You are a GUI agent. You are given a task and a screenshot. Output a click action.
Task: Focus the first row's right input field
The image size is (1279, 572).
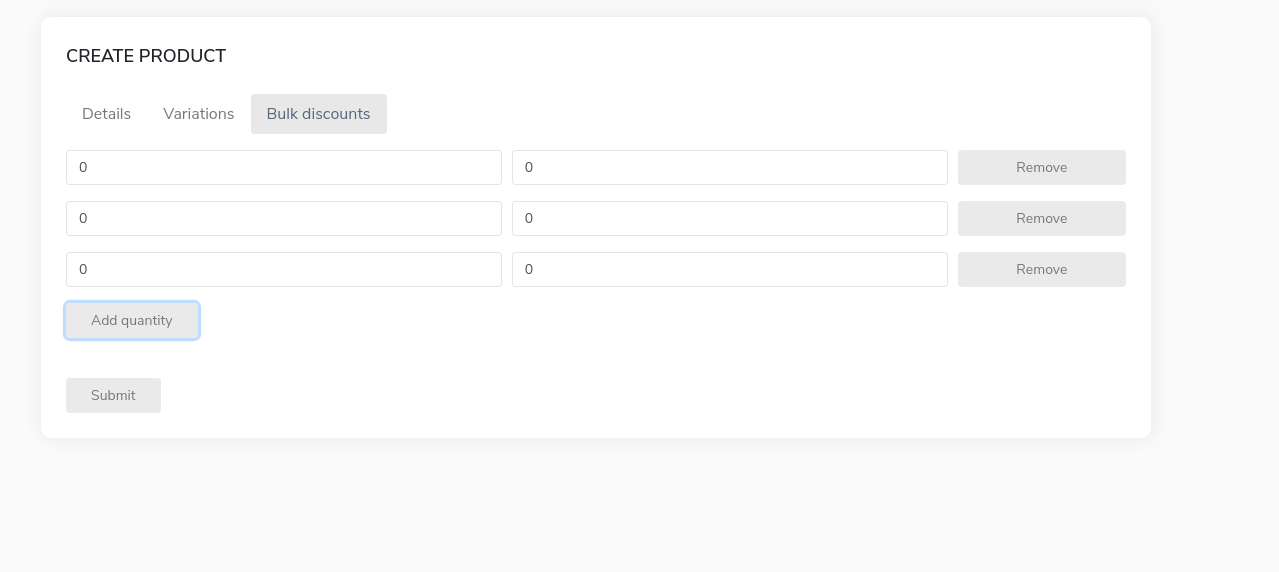(x=729, y=168)
